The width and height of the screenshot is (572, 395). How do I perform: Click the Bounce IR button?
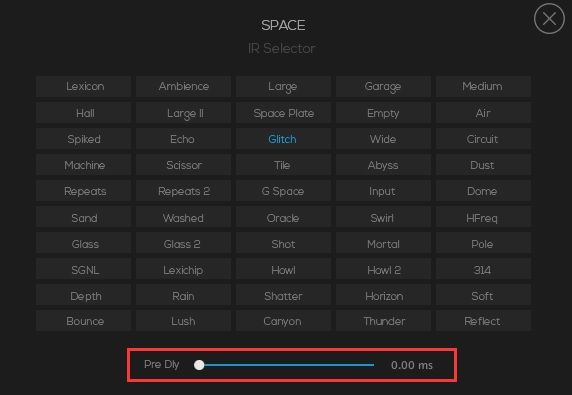pyautogui.click(x=84, y=321)
